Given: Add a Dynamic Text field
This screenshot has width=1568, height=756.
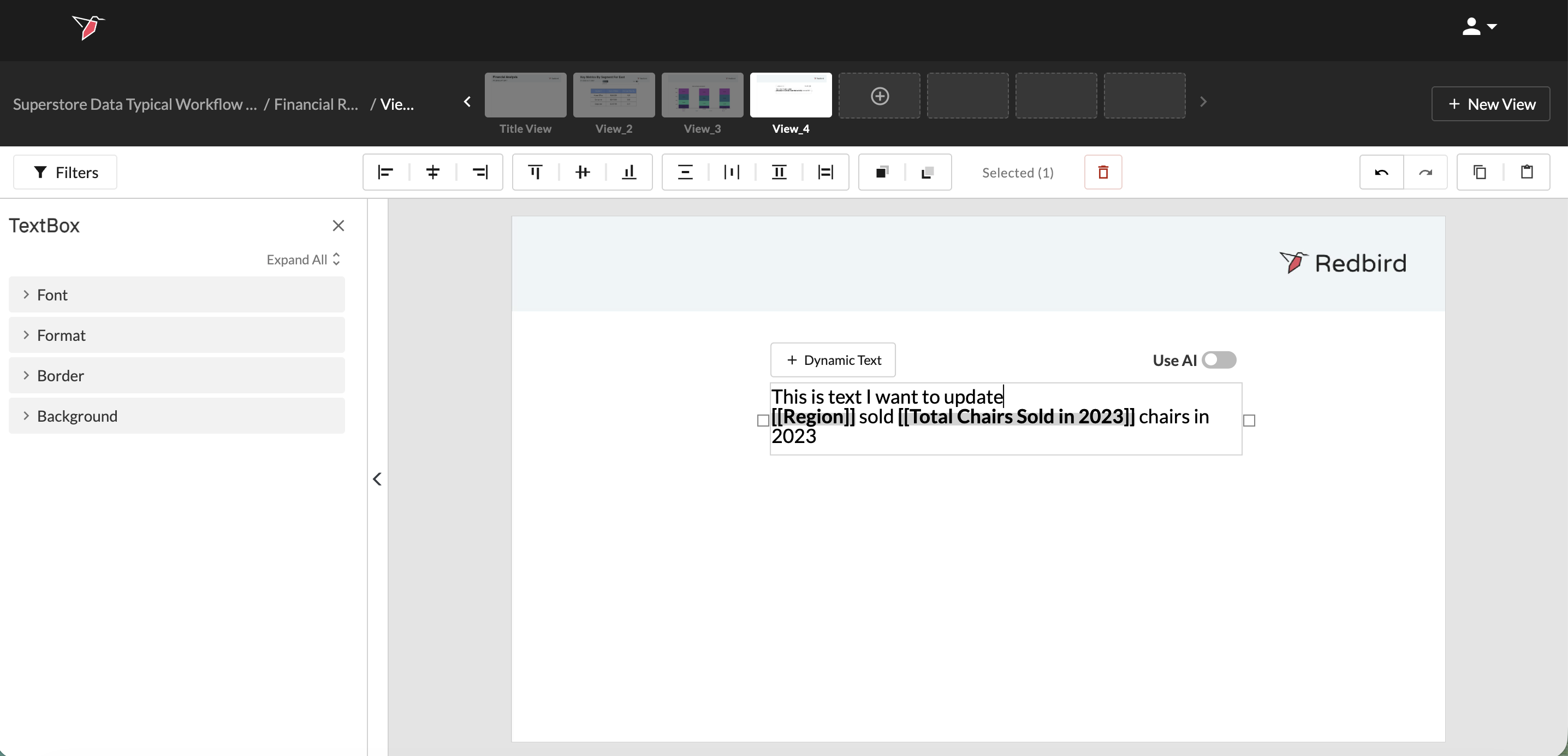Looking at the screenshot, I should 833,360.
